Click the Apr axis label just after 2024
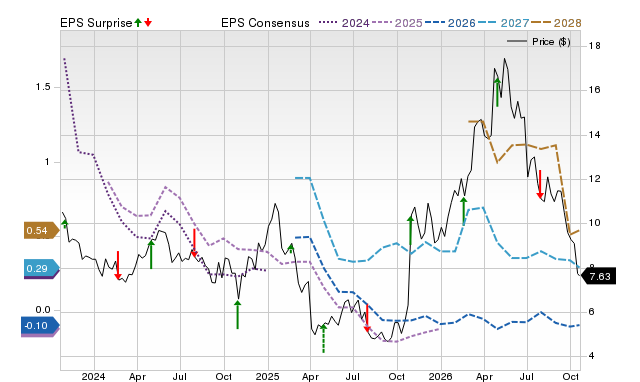 (137, 376)
